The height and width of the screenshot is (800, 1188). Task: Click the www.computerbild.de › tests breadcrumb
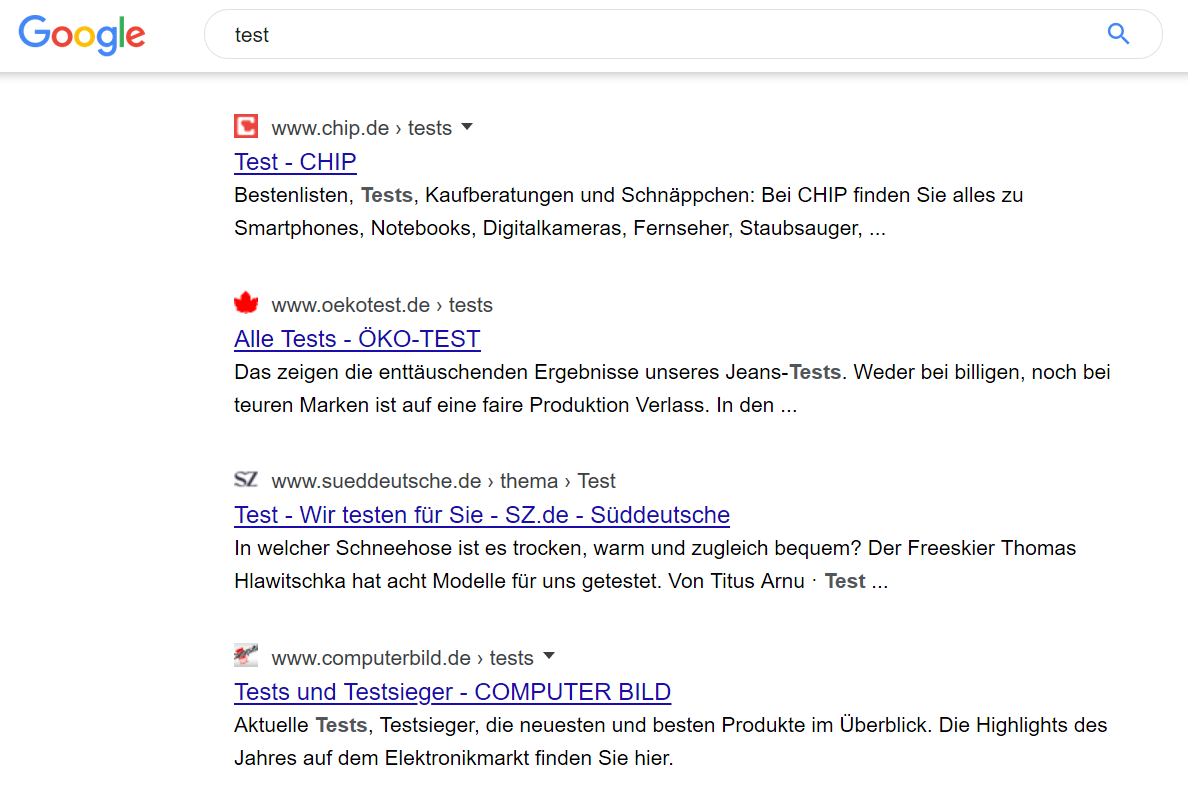(x=402, y=658)
